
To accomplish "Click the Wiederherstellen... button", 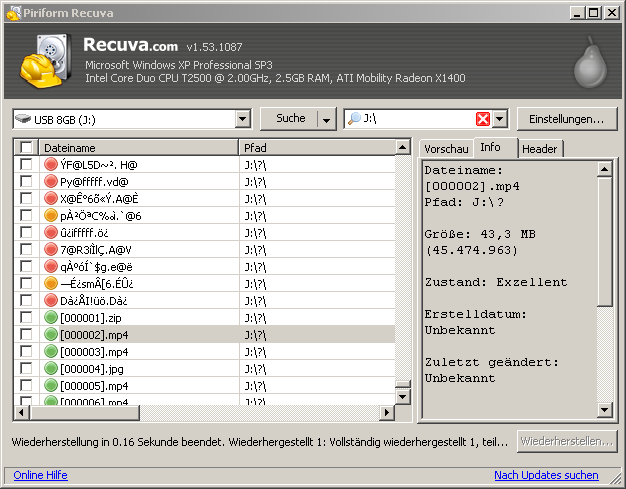I will (x=567, y=441).
